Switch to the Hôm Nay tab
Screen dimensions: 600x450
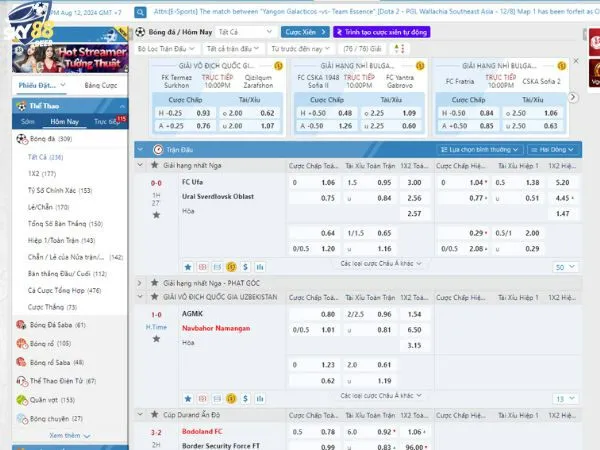click(x=65, y=122)
